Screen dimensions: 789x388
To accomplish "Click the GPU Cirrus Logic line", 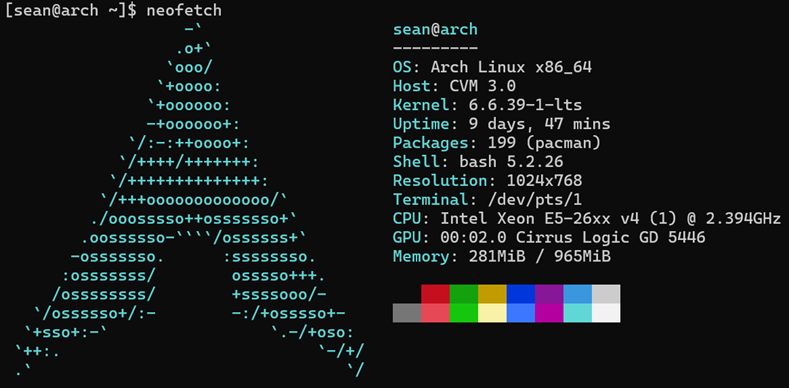I will [x=549, y=238].
